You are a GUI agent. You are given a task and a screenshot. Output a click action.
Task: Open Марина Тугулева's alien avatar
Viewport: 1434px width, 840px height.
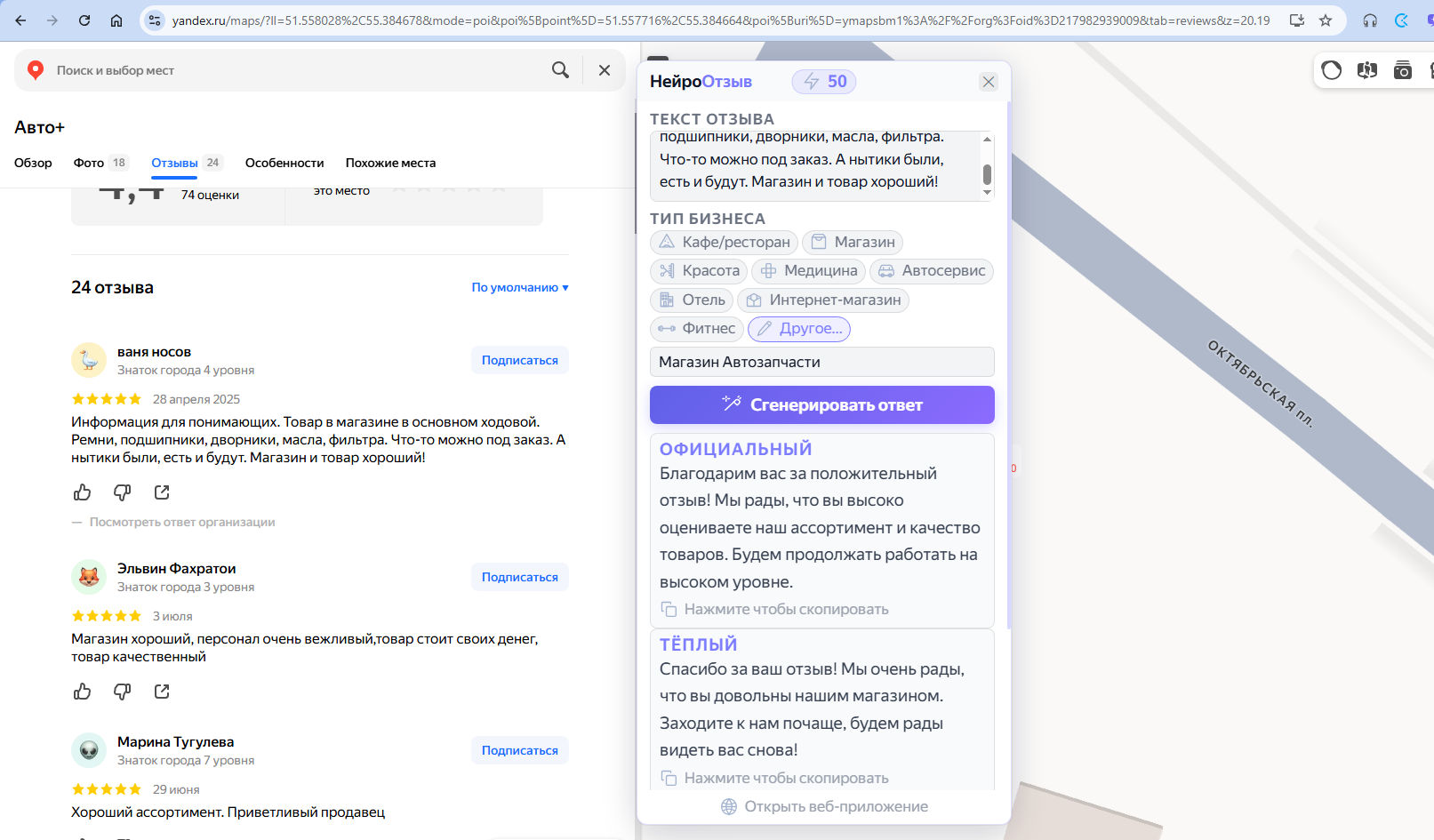89,750
